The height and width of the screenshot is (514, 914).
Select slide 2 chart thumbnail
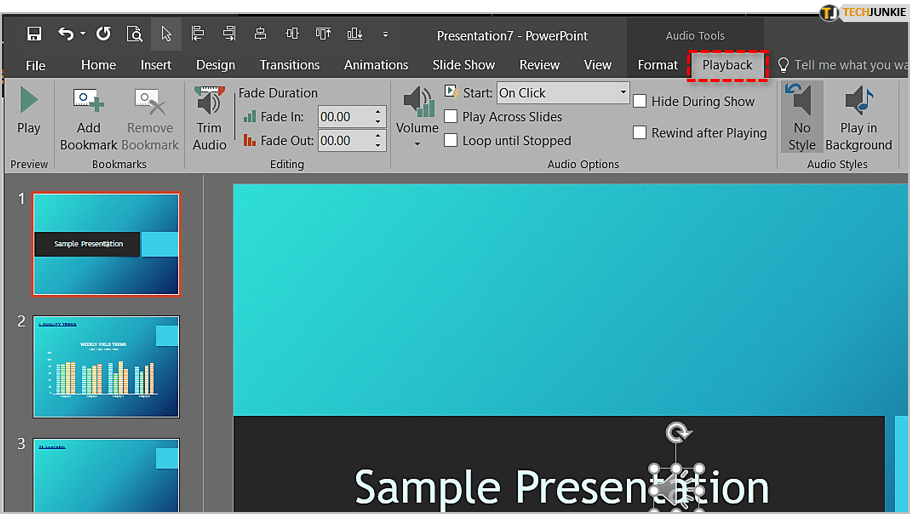106,367
